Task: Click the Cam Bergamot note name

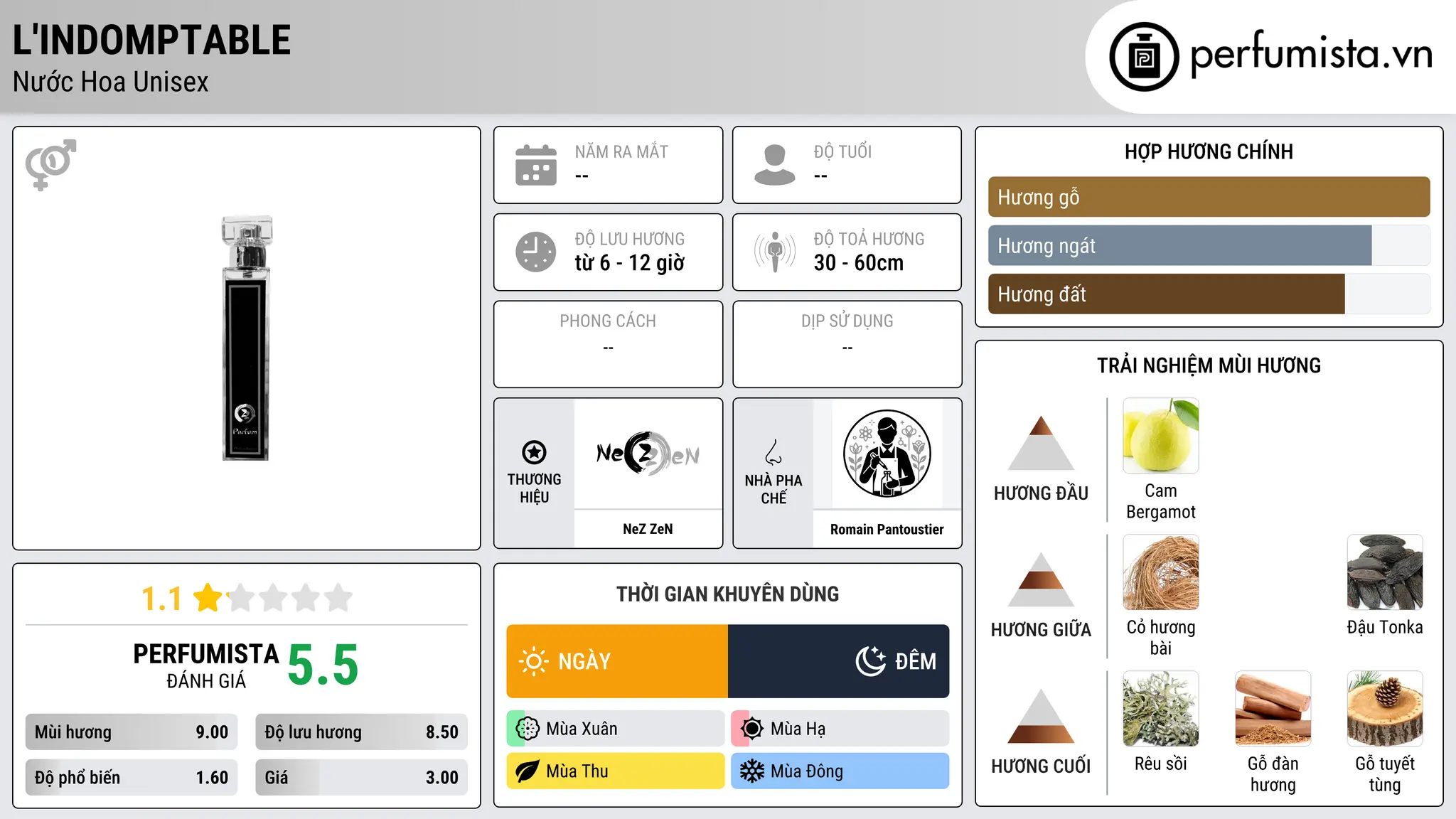Action: point(1161,501)
